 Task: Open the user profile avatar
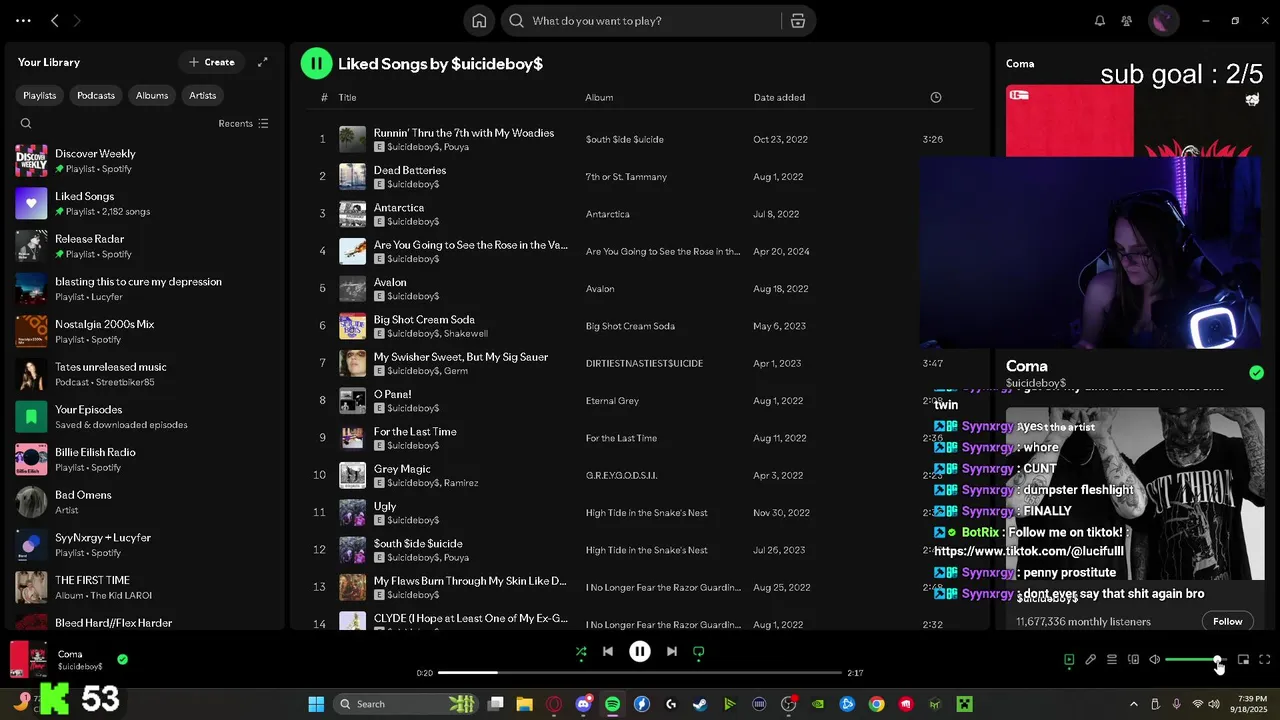click(x=1163, y=21)
